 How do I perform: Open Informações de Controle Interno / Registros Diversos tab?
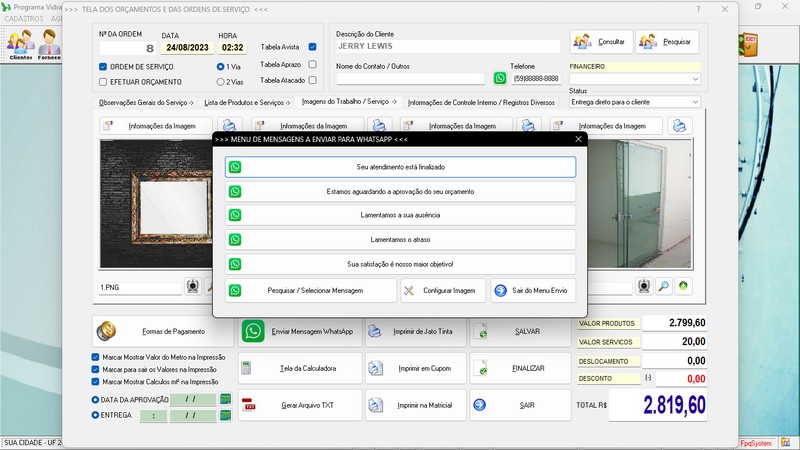tap(481, 103)
